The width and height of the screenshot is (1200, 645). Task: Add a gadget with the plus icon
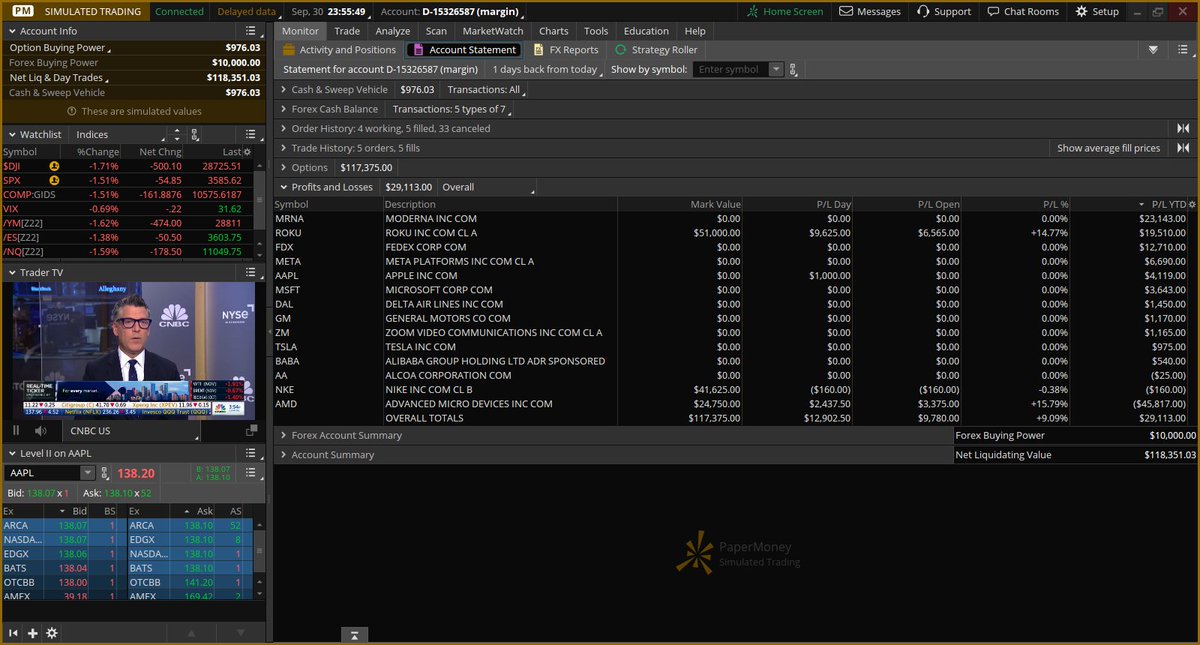pyautogui.click(x=33, y=633)
